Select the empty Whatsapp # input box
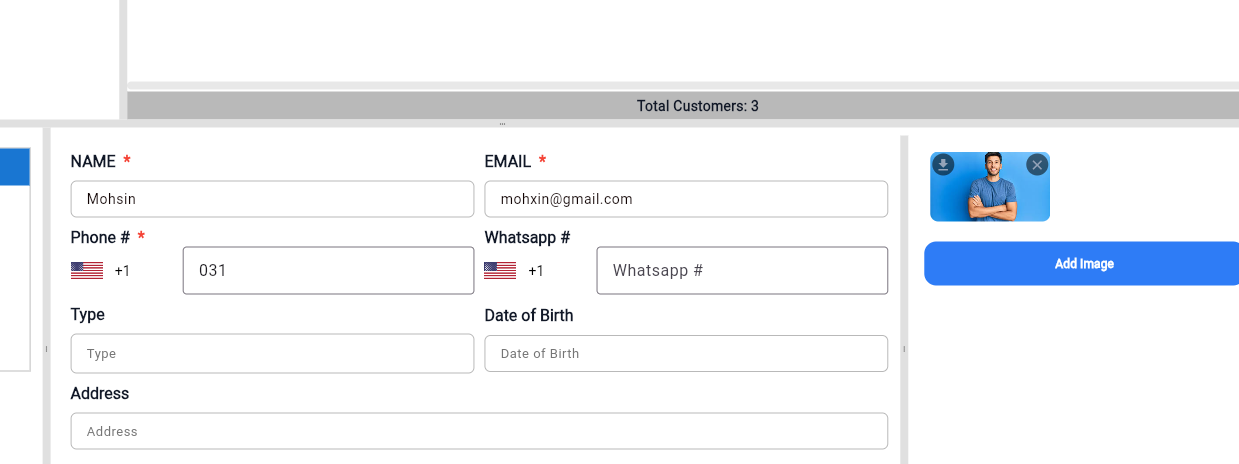Image resolution: width=1239 pixels, height=464 pixels. point(742,271)
